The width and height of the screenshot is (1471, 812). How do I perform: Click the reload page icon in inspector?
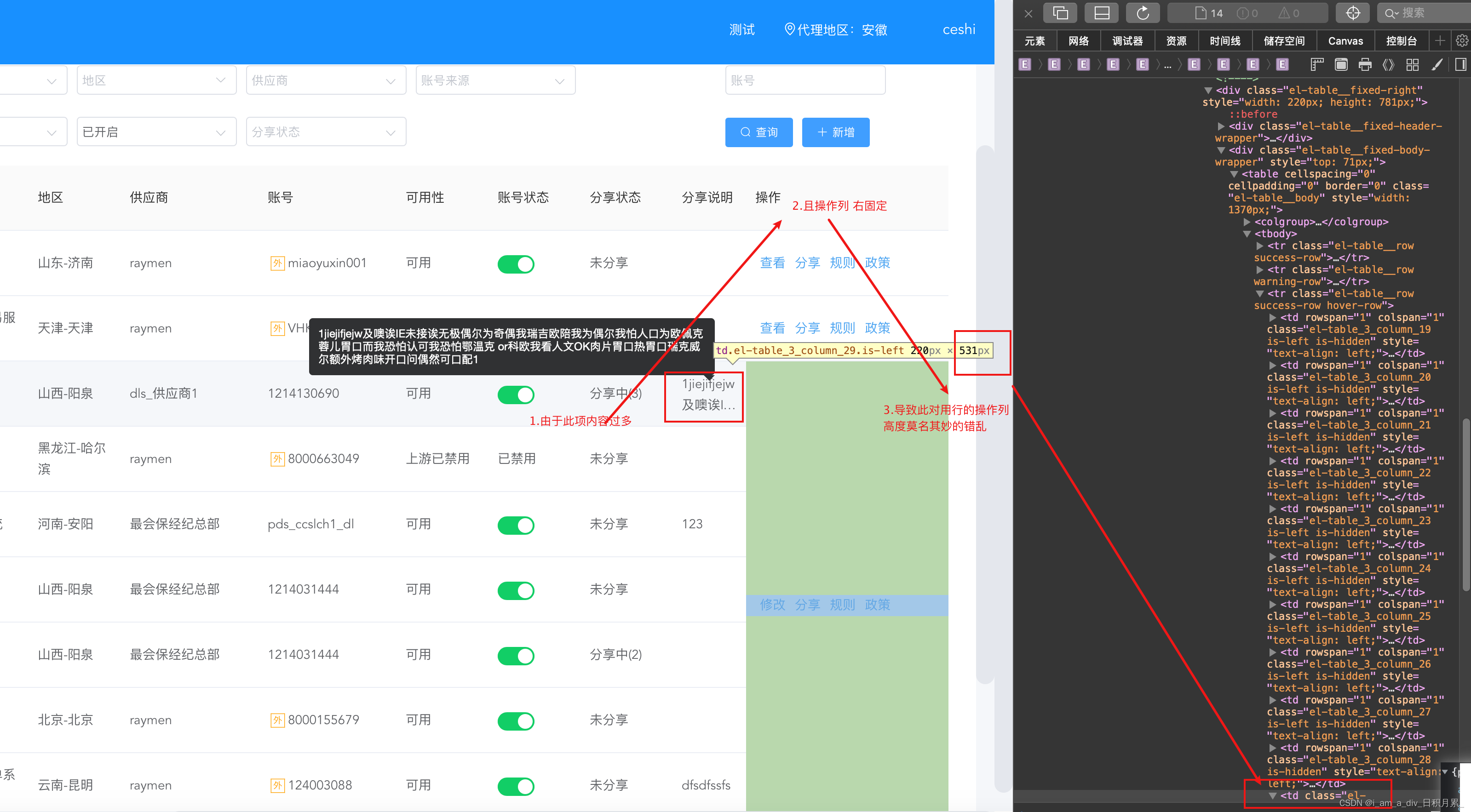coord(1142,12)
